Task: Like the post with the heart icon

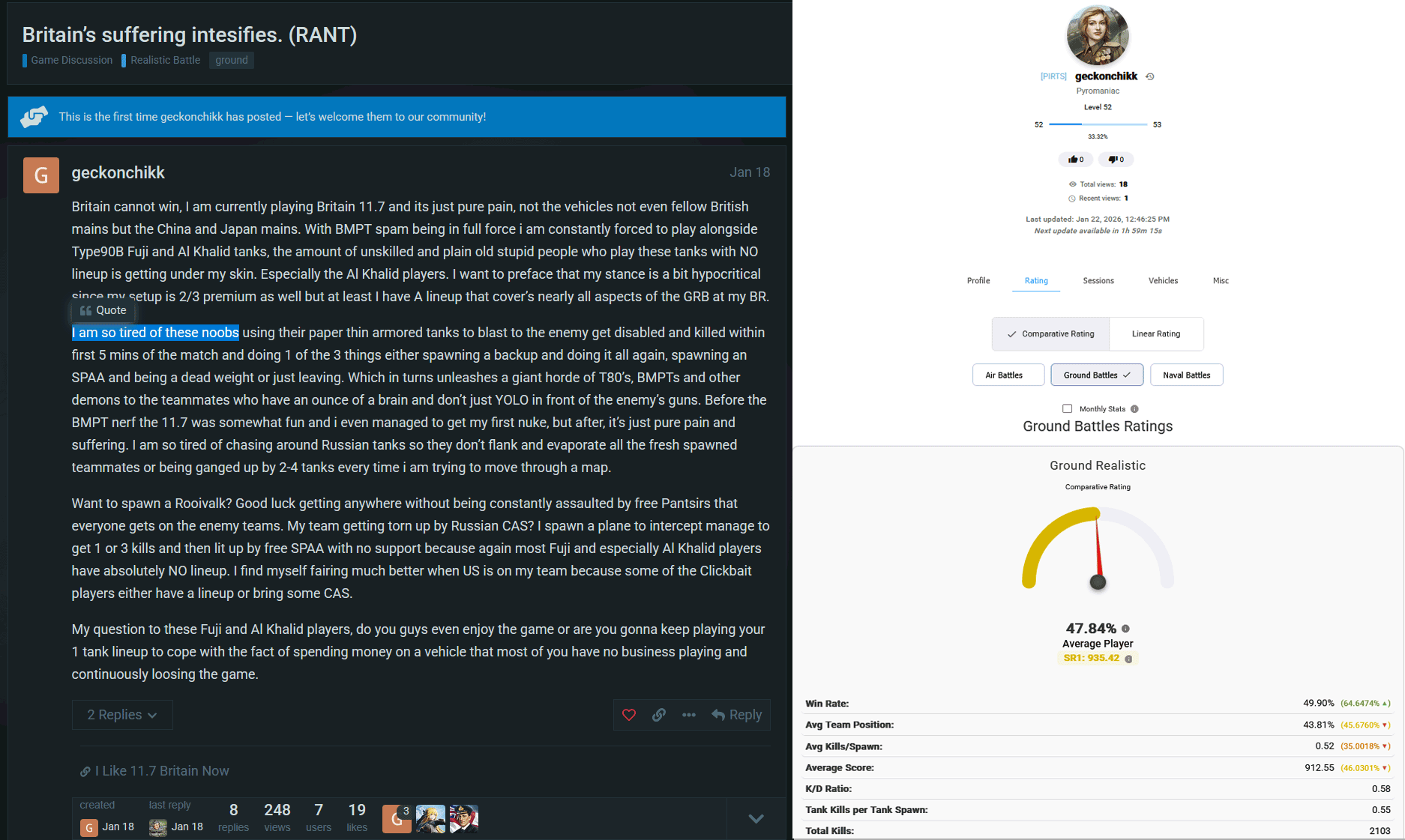Action: pyautogui.click(x=629, y=715)
